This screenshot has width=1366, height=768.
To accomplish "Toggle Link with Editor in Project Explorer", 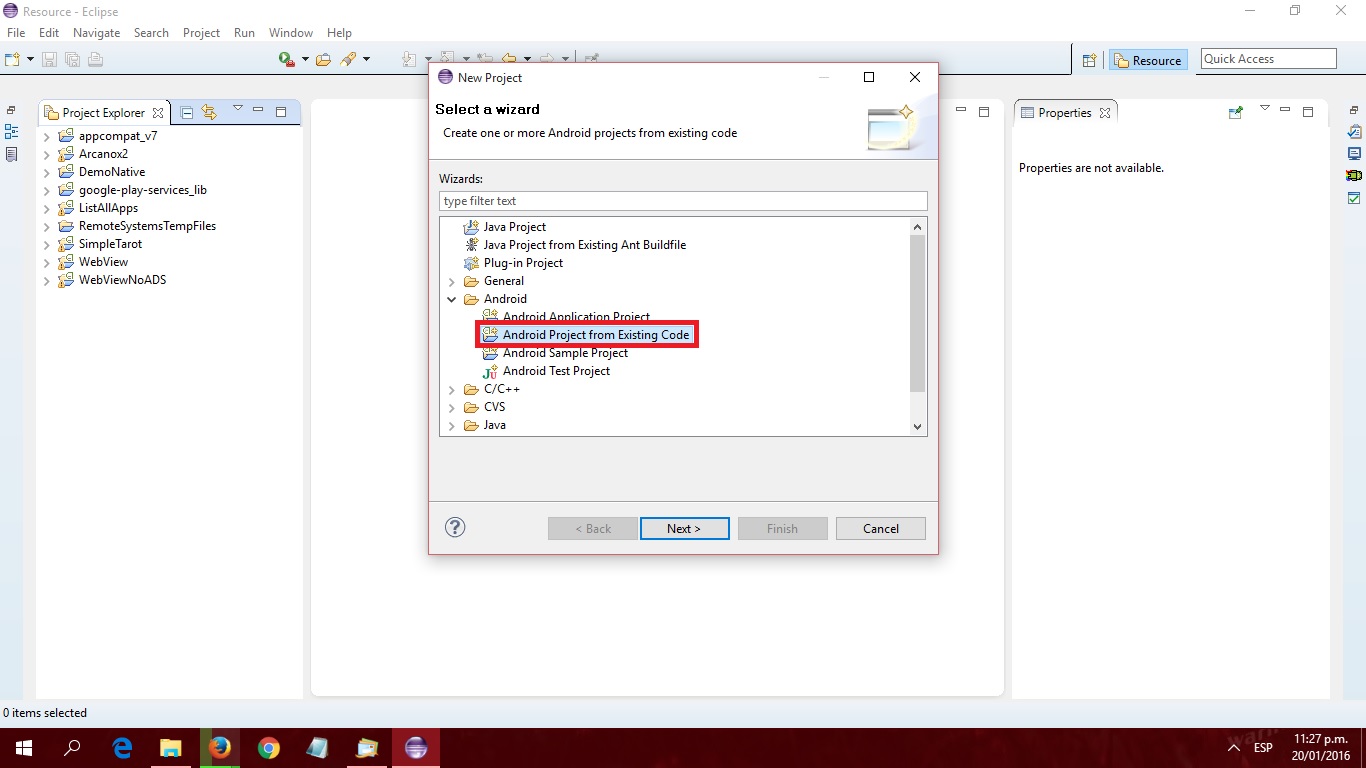I will tap(209, 112).
